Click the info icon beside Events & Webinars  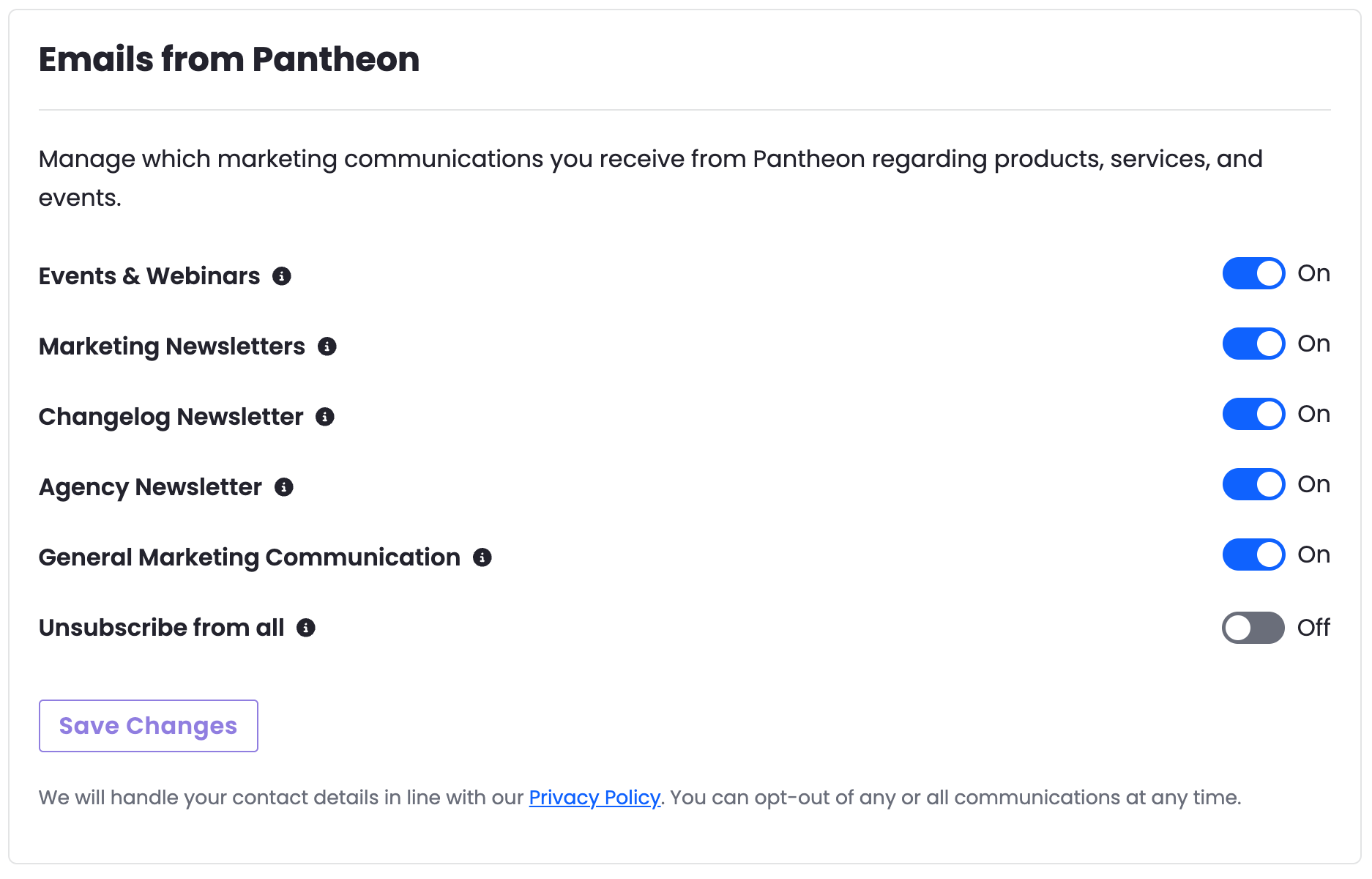(x=282, y=276)
